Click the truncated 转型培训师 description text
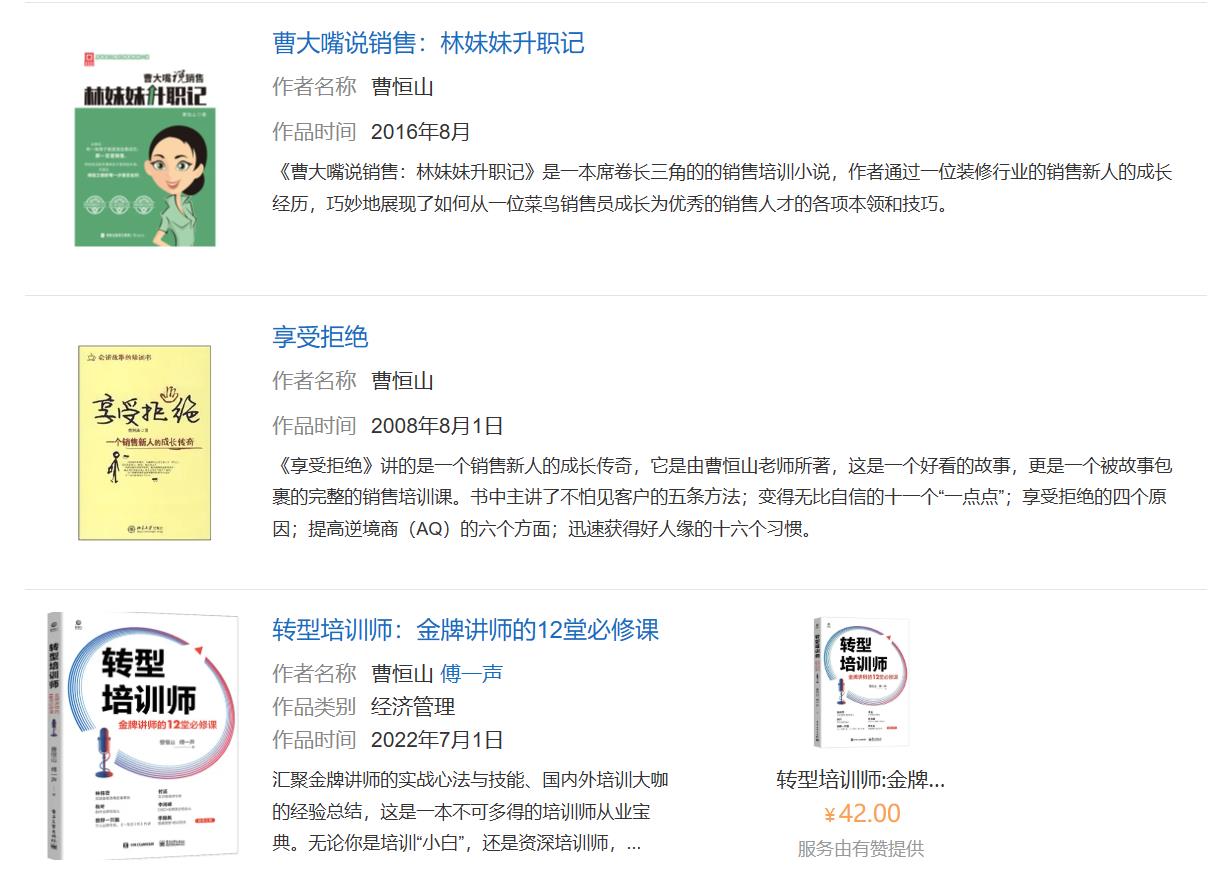This screenshot has width=1214, height=894. coord(470,811)
